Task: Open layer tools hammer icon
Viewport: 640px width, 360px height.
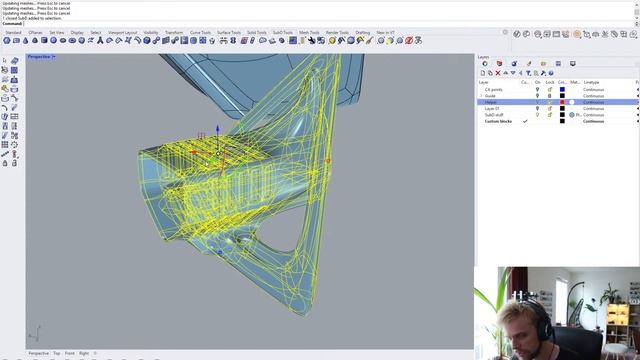Action: [x=543, y=73]
